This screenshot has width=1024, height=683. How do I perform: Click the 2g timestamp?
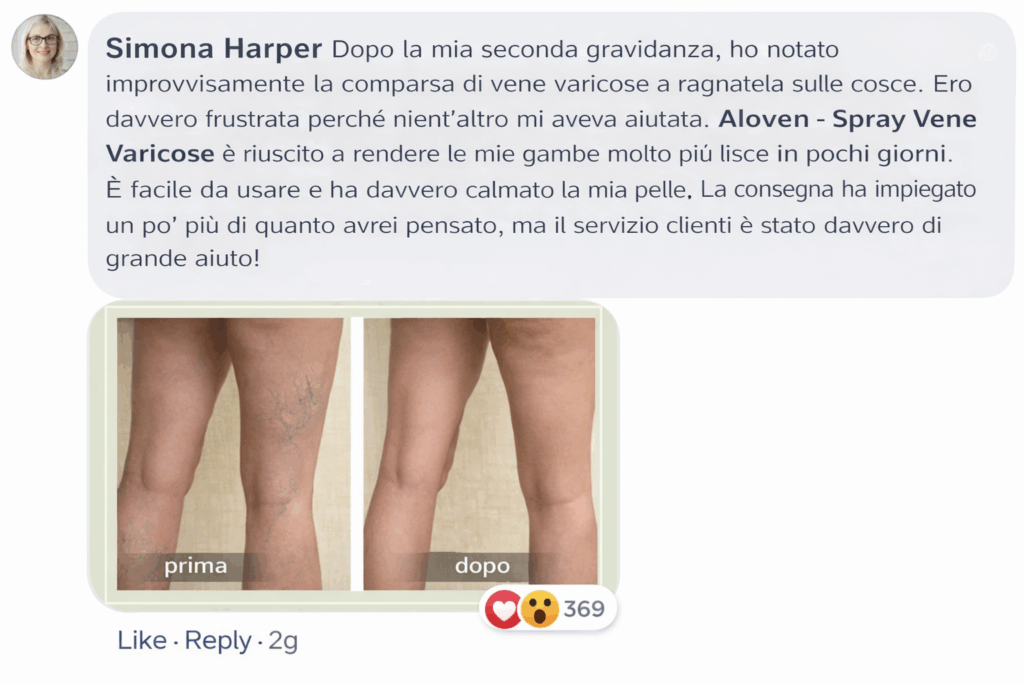(x=283, y=641)
